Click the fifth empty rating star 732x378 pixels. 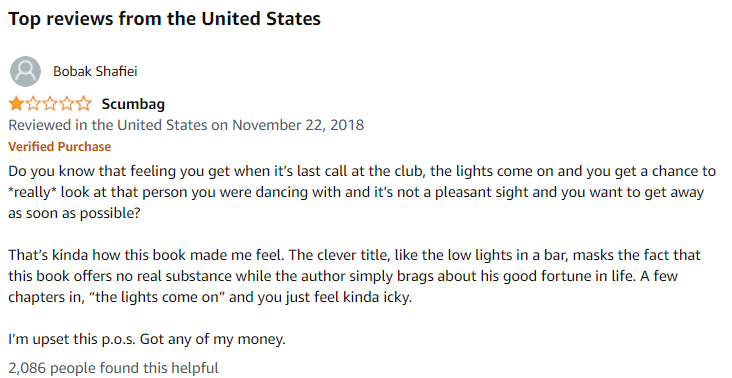tap(84, 103)
